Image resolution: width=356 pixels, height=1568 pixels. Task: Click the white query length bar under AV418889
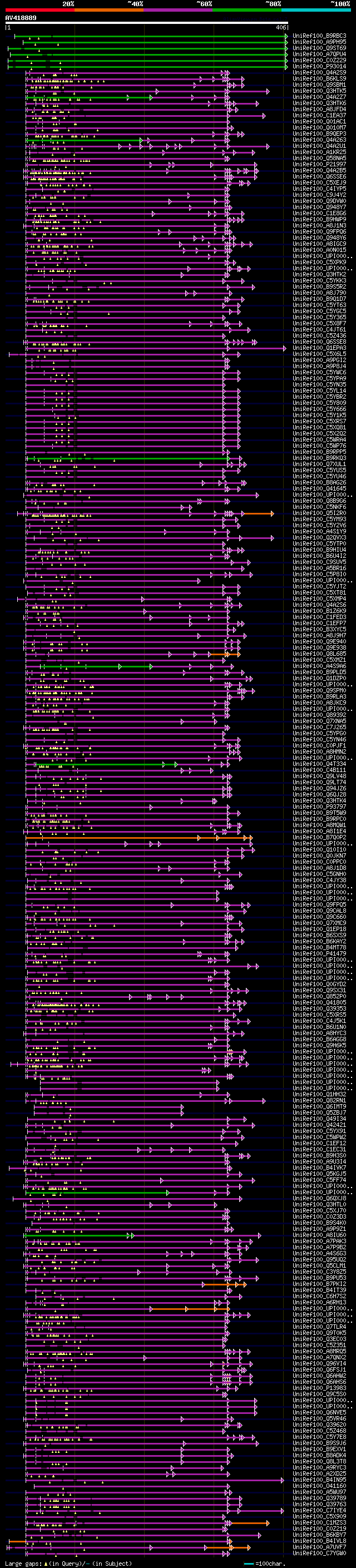click(x=147, y=23)
